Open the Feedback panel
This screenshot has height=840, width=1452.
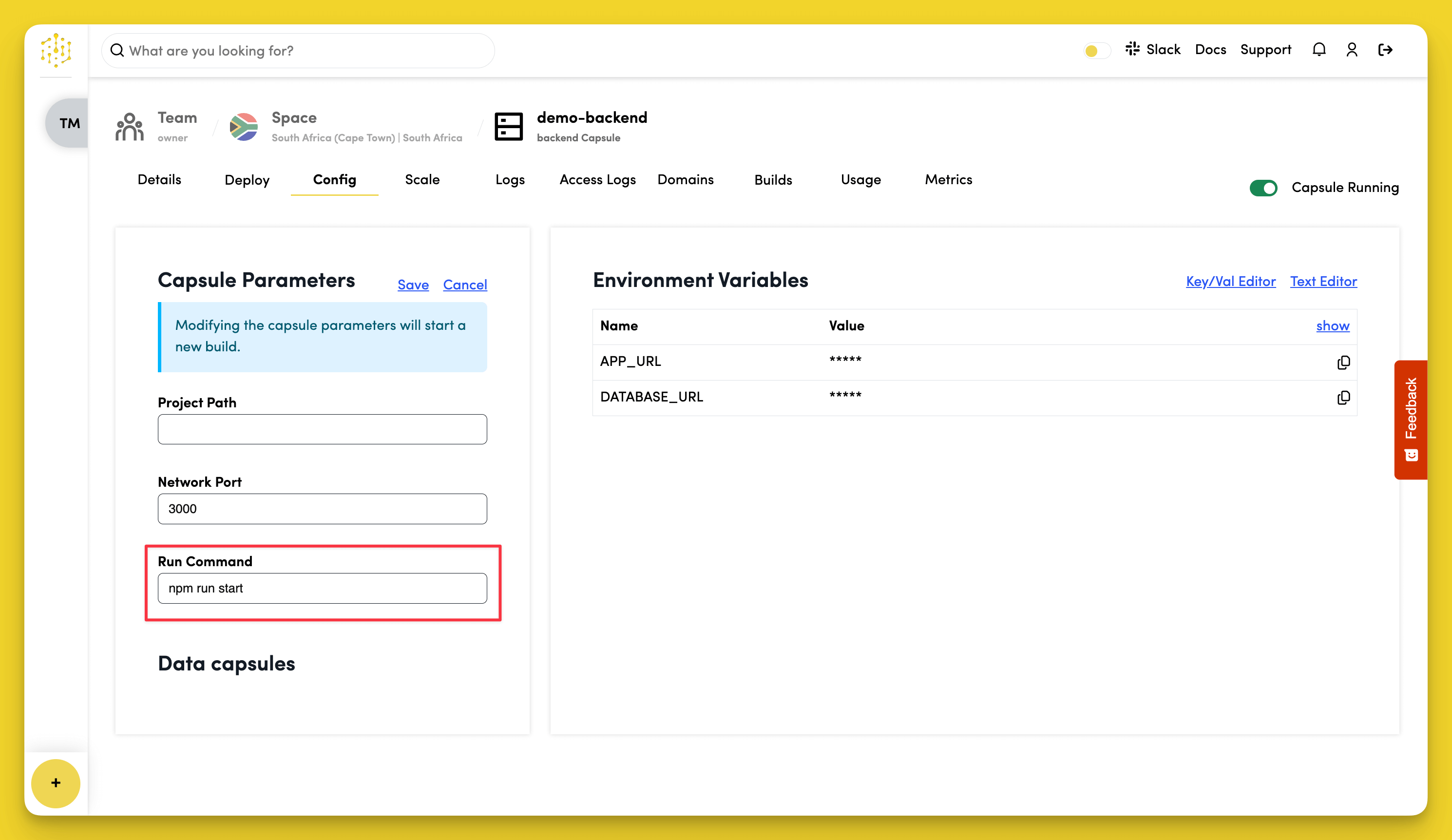pyautogui.click(x=1411, y=420)
